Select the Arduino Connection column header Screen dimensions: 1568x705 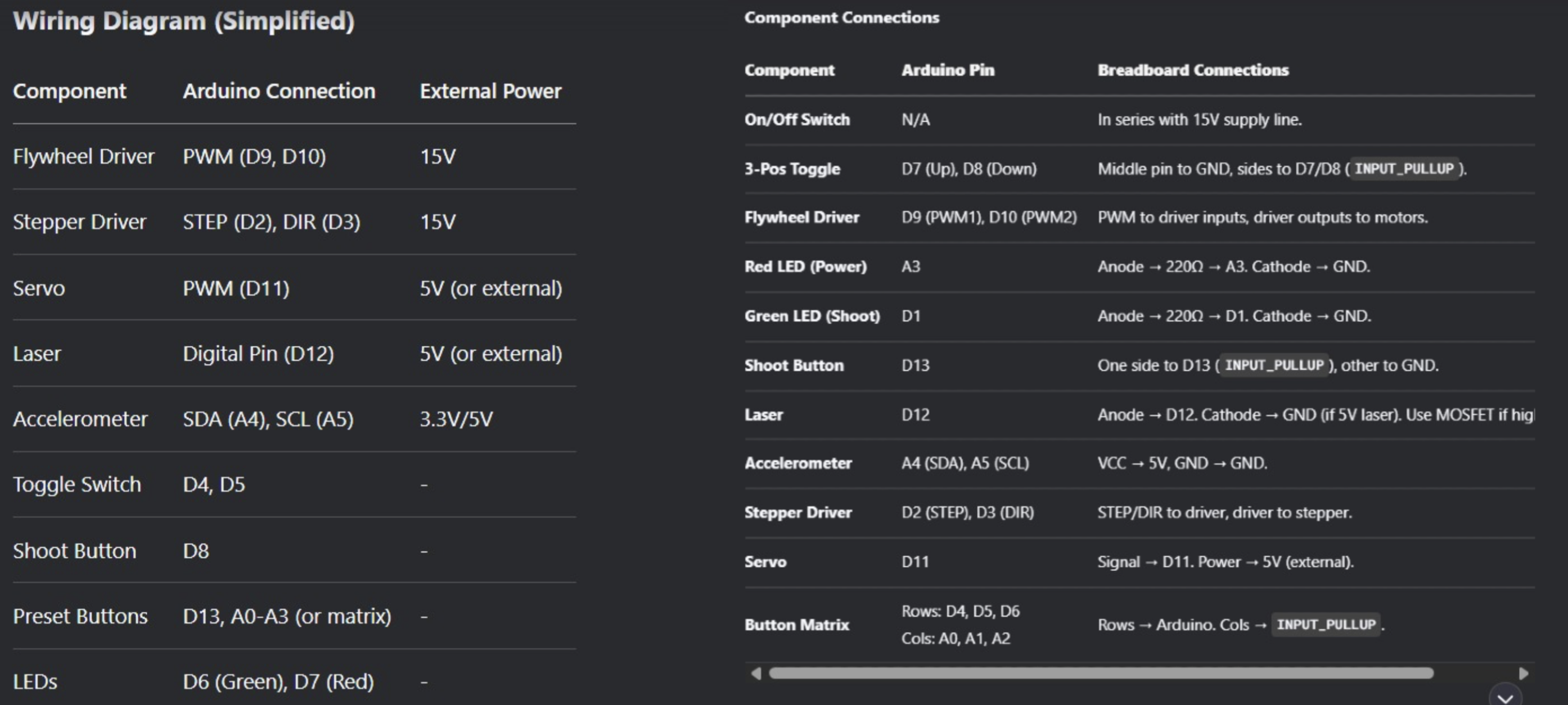[279, 91]
